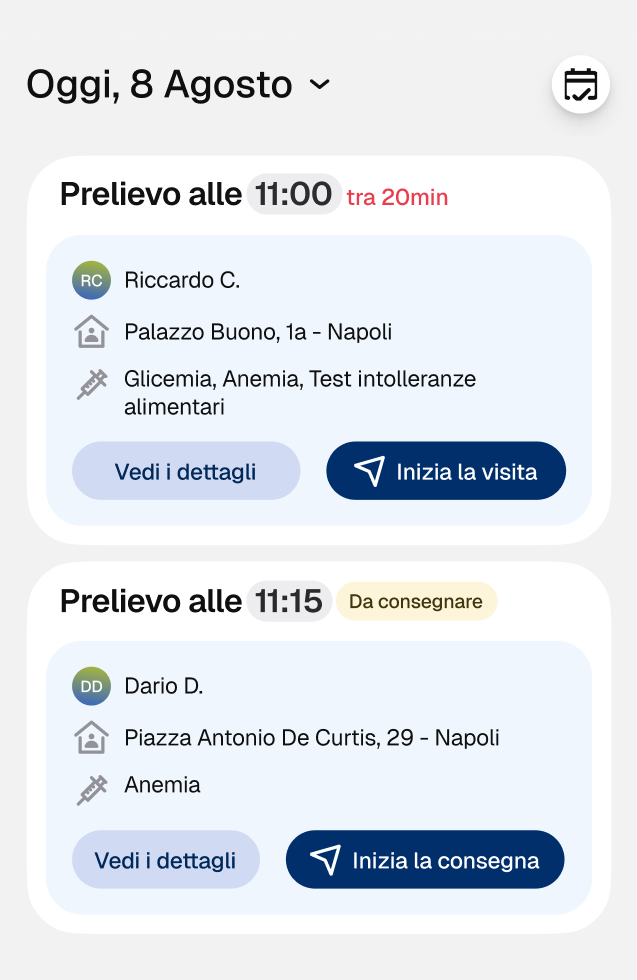The image size is (637, 980).
Task: Open address Piazza Antonio De Curtis, 29
Action: coord(311,738)
